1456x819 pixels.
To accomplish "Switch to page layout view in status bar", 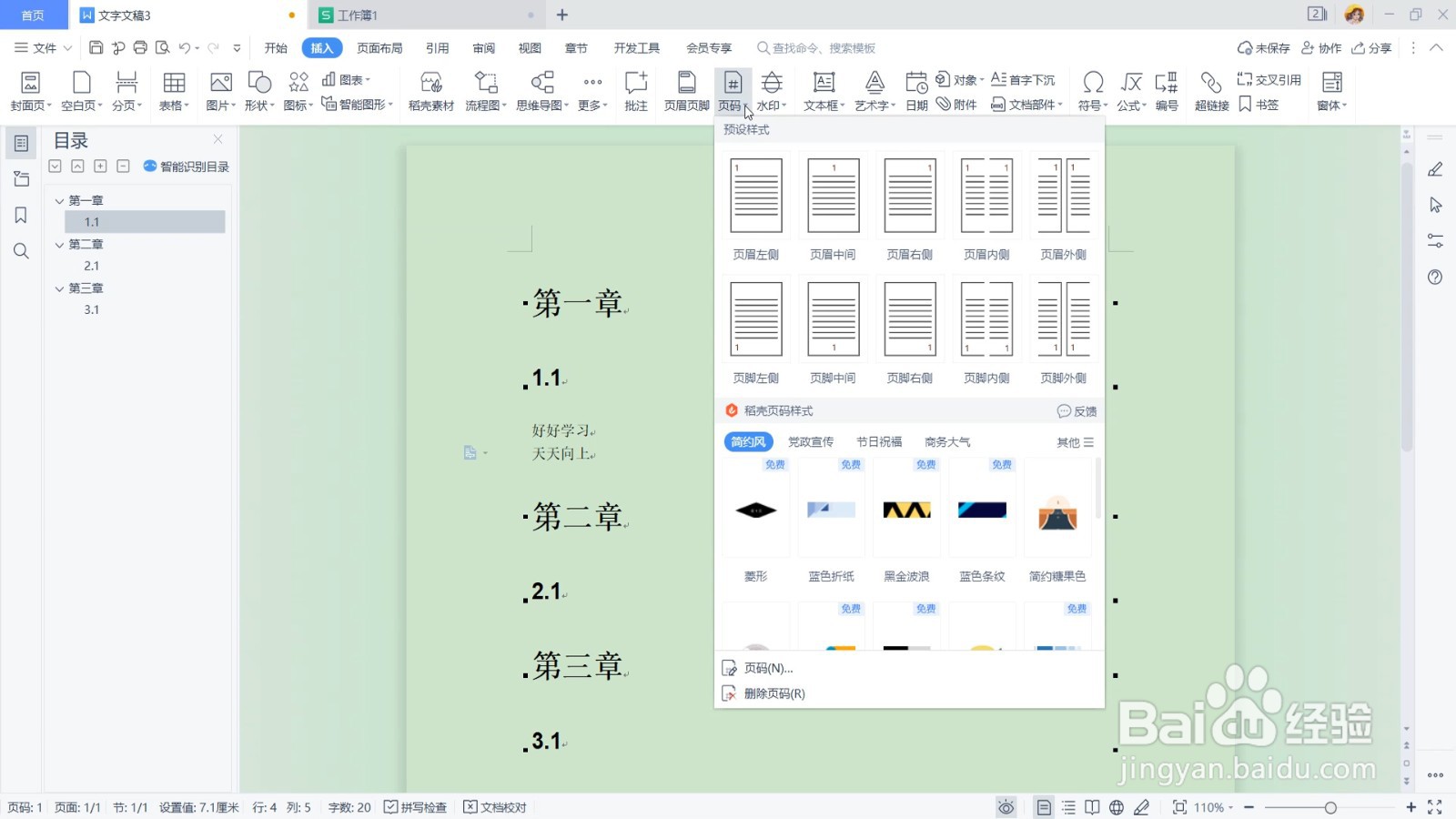I will pyautogui.click(x=1044, y=807).
